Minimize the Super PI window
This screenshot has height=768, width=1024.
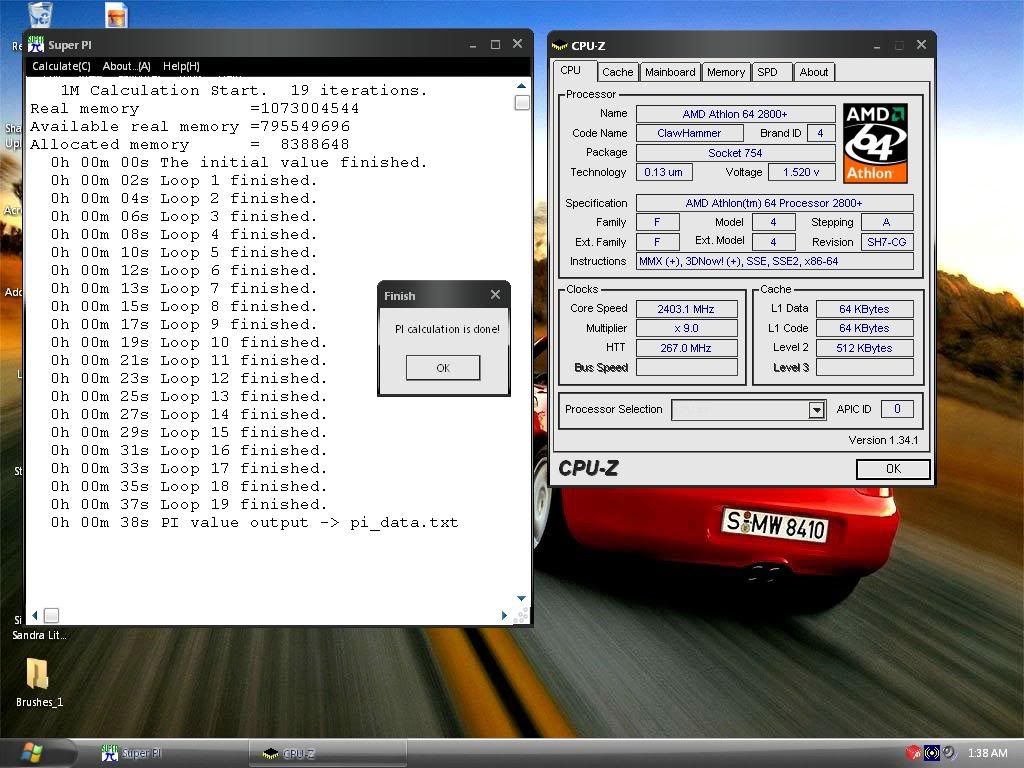point(473,45)
